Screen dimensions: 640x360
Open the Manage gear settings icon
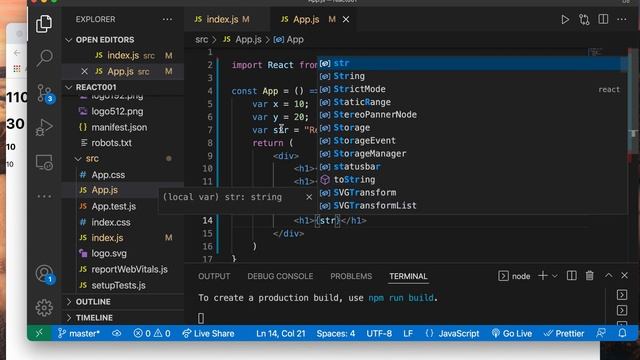[x=44, y=308]
